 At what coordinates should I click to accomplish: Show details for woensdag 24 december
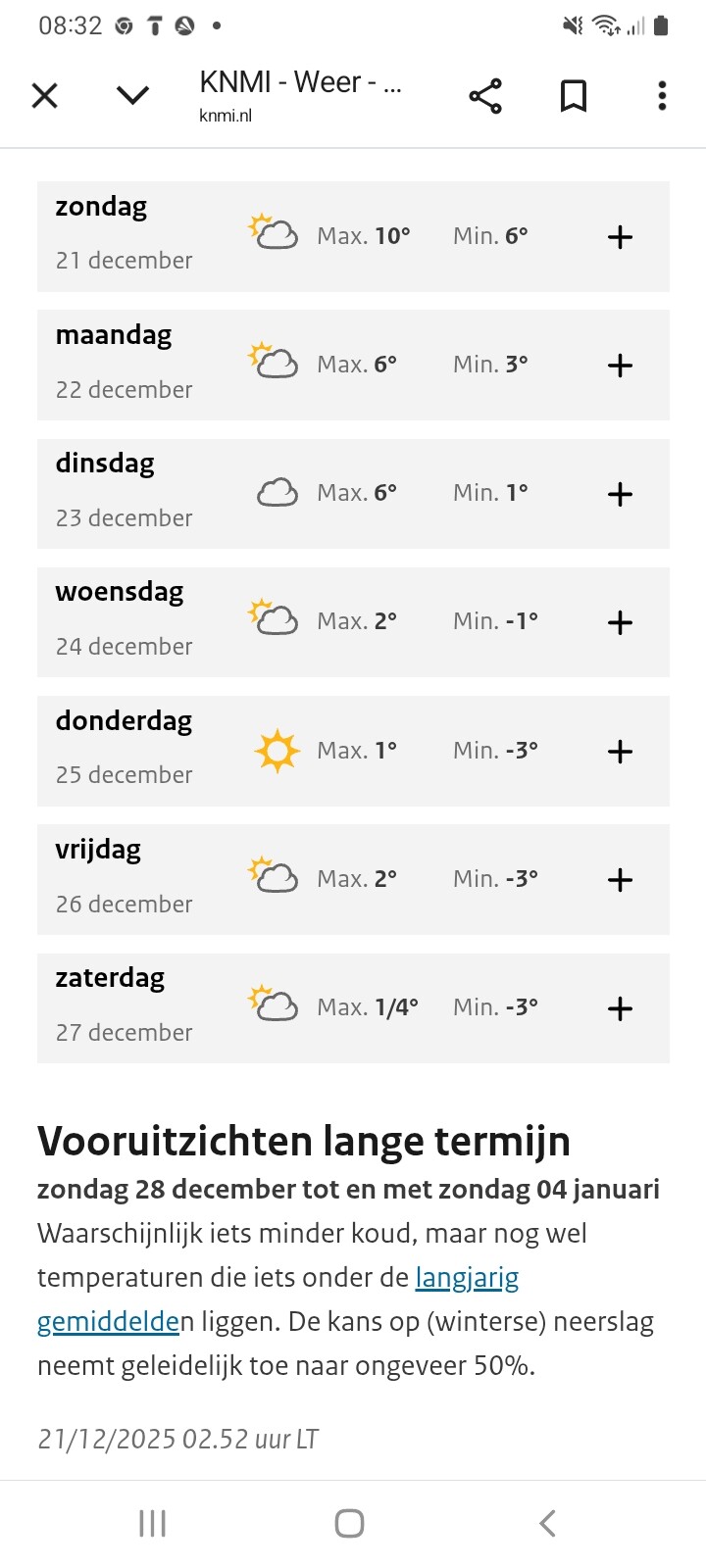620,622
